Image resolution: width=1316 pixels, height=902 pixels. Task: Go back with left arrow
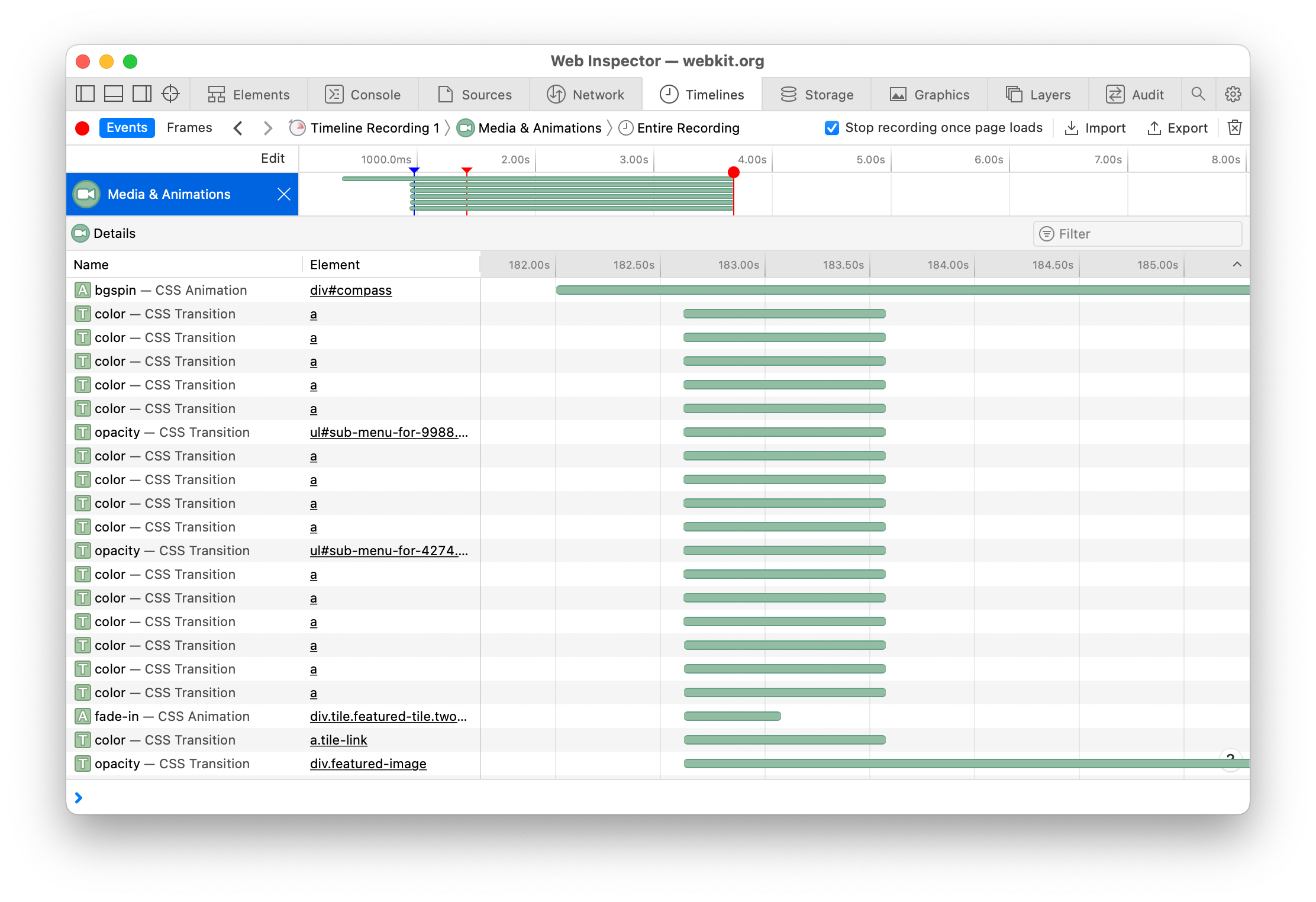[x=238, y=128]
